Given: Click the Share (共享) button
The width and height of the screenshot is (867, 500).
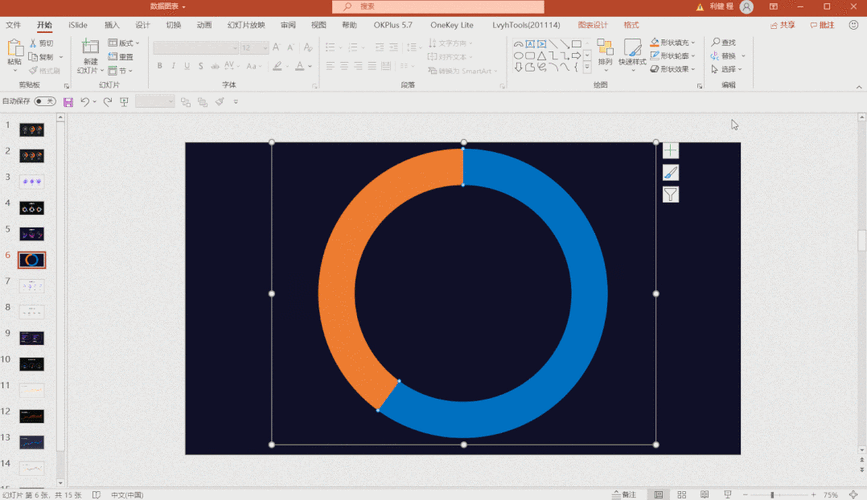Looking at the screenshot, I should pos(782,25).
